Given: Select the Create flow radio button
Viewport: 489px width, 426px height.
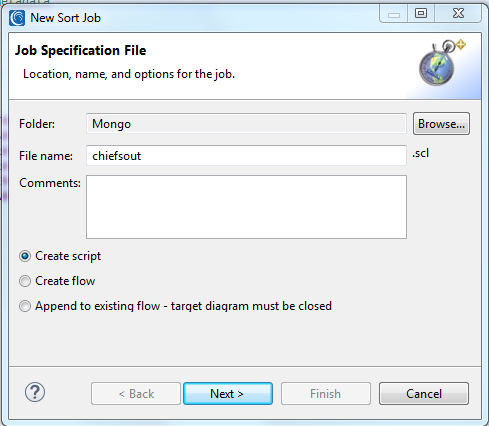Looking at the screenshot, I should 25,281.
